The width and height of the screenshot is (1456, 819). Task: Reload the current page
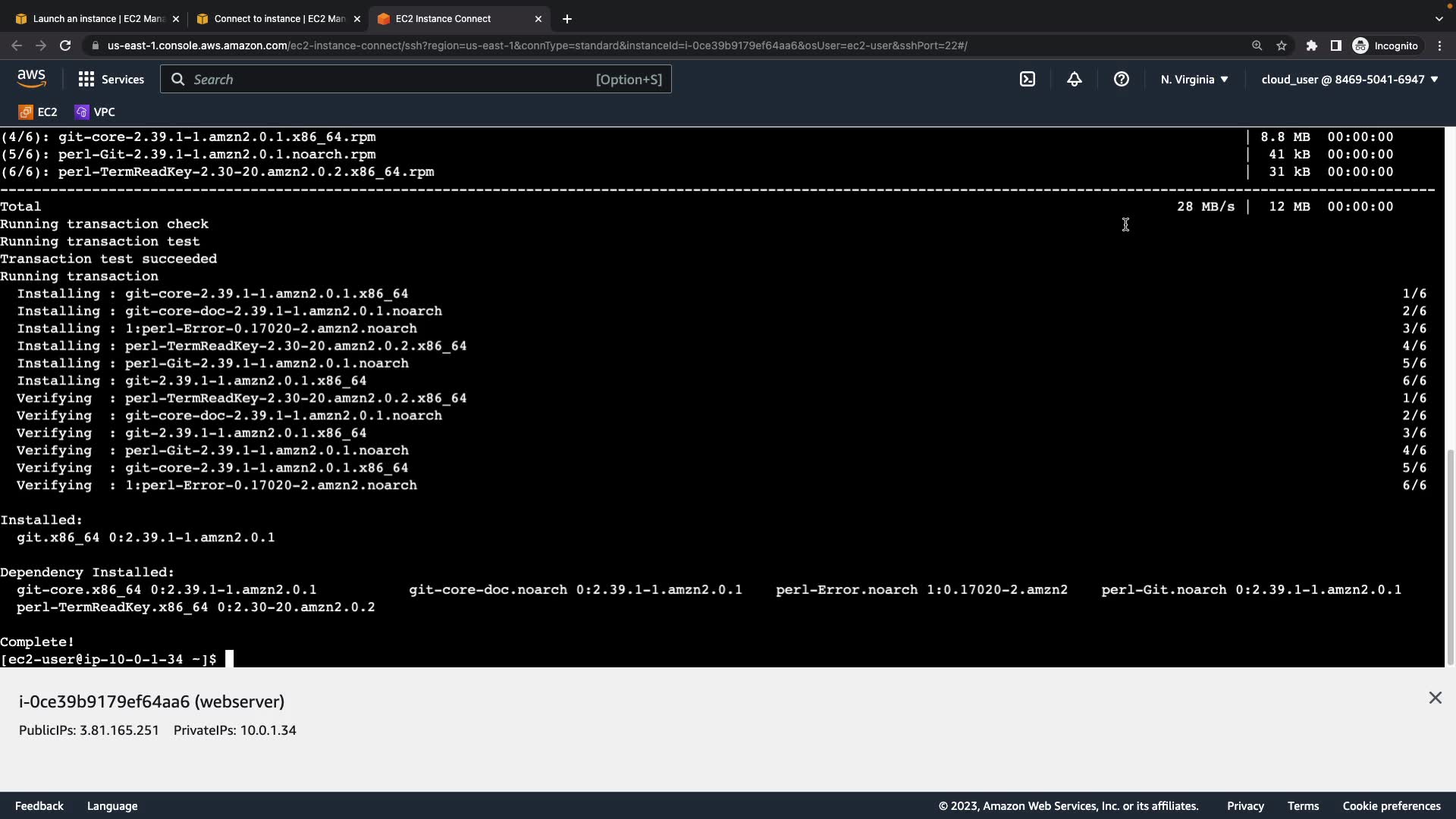point(65,45)
